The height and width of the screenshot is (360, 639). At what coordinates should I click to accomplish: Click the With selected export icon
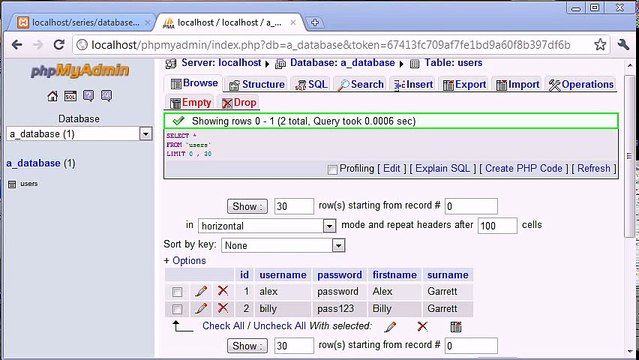(x=456, y=327)
